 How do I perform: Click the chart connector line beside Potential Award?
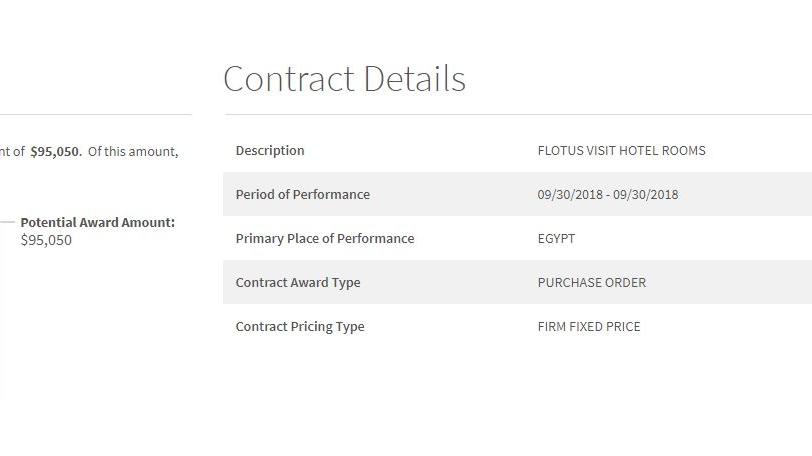tap(7, 222)
